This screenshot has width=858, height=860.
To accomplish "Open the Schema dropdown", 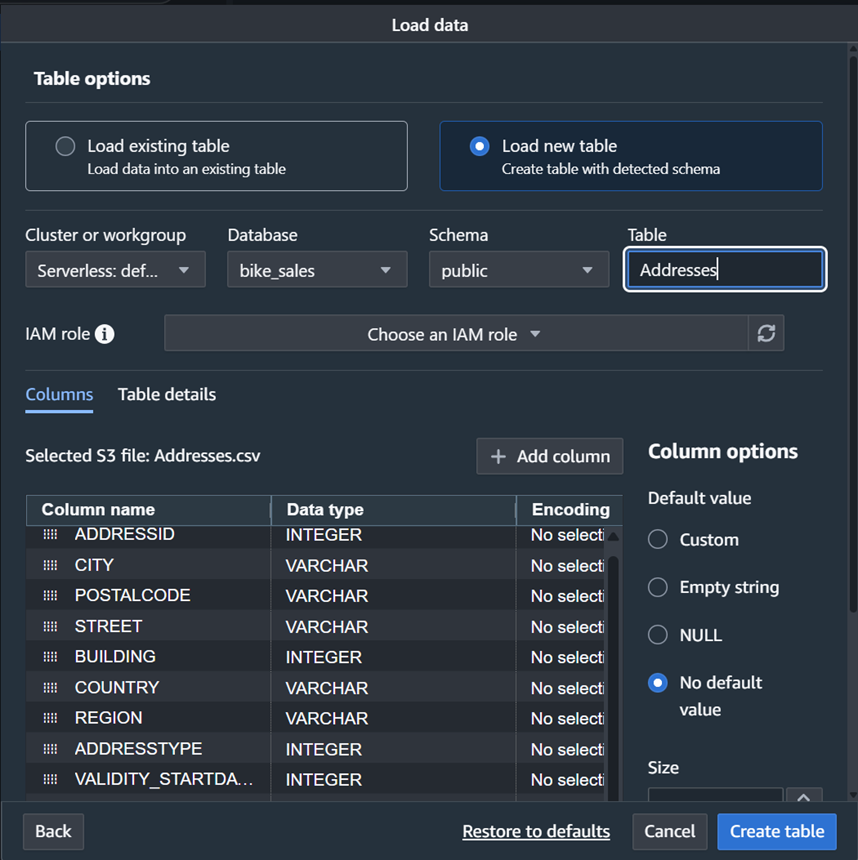I will pos(518,269).
